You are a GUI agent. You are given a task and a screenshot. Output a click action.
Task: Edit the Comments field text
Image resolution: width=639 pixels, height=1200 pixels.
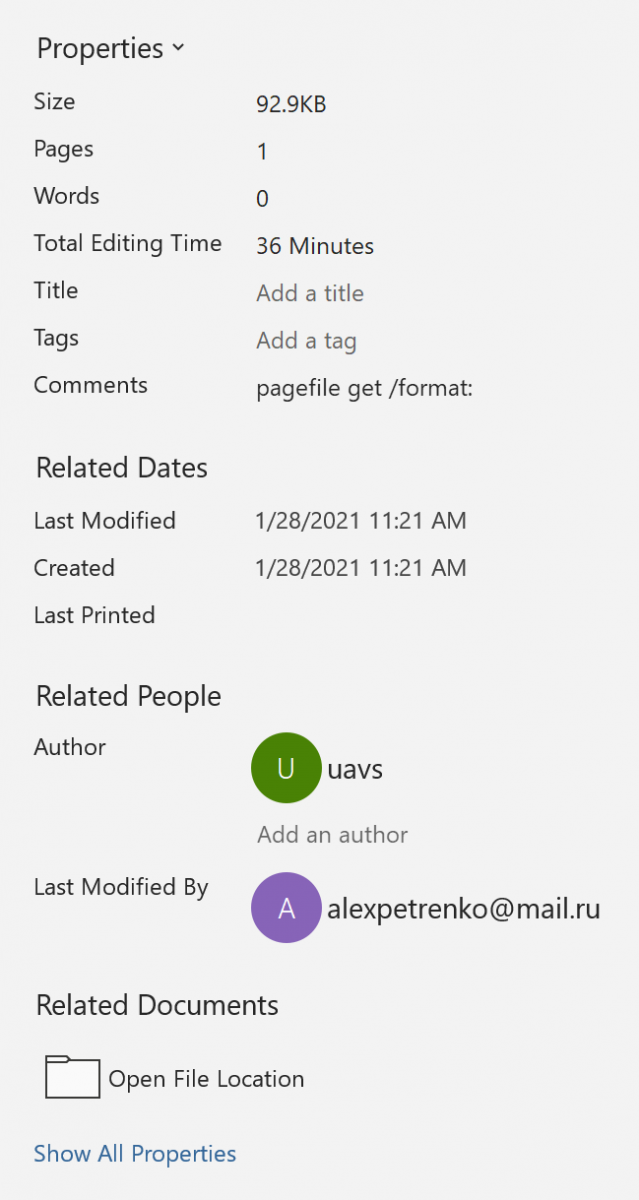364,388
